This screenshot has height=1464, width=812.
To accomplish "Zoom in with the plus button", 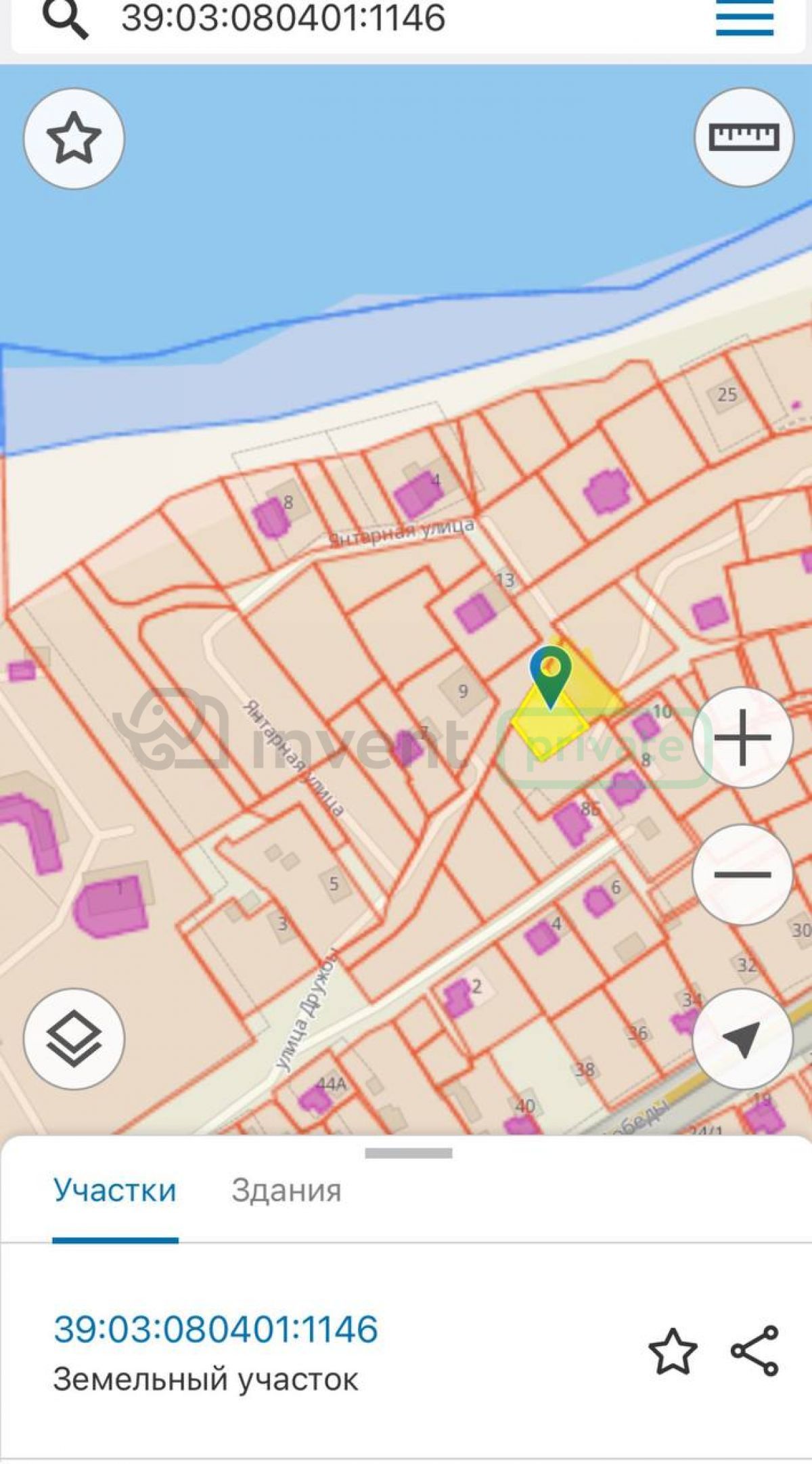I will pos(742,737).
